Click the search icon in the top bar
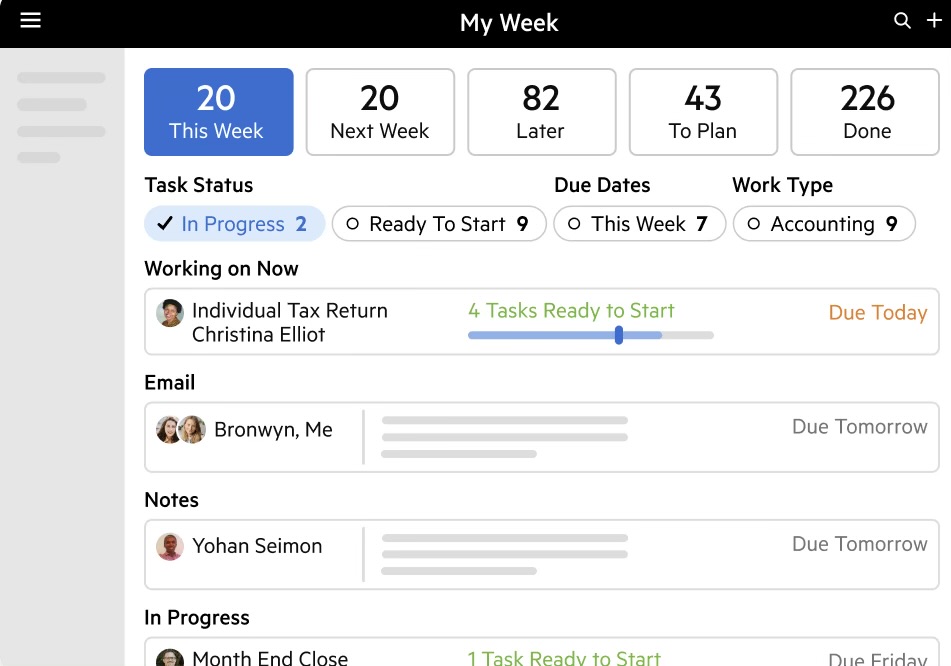The image size is (951, 666). [x=902, y=20]
